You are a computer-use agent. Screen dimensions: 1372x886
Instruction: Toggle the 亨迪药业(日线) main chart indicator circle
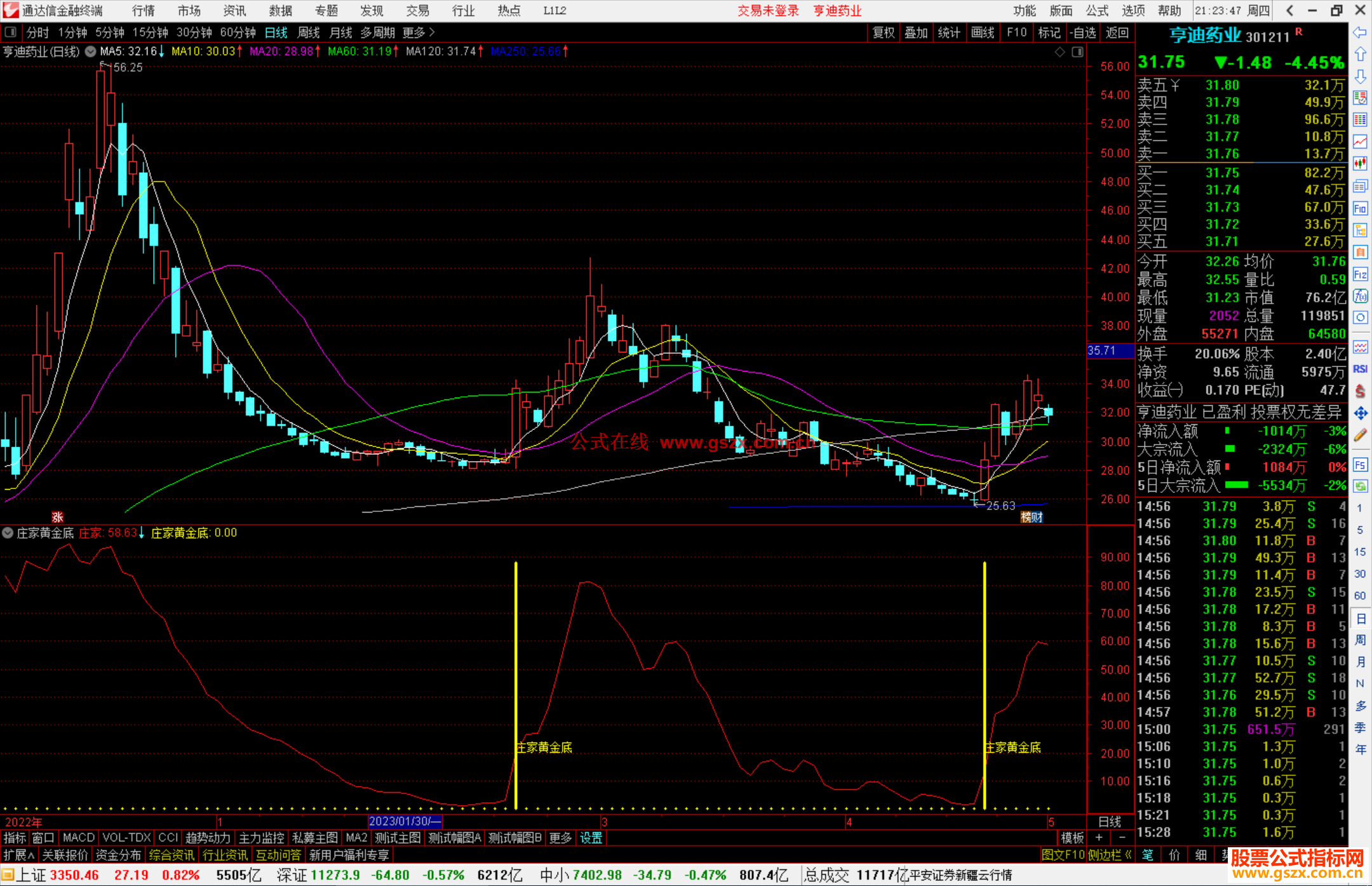coord(91,51)
